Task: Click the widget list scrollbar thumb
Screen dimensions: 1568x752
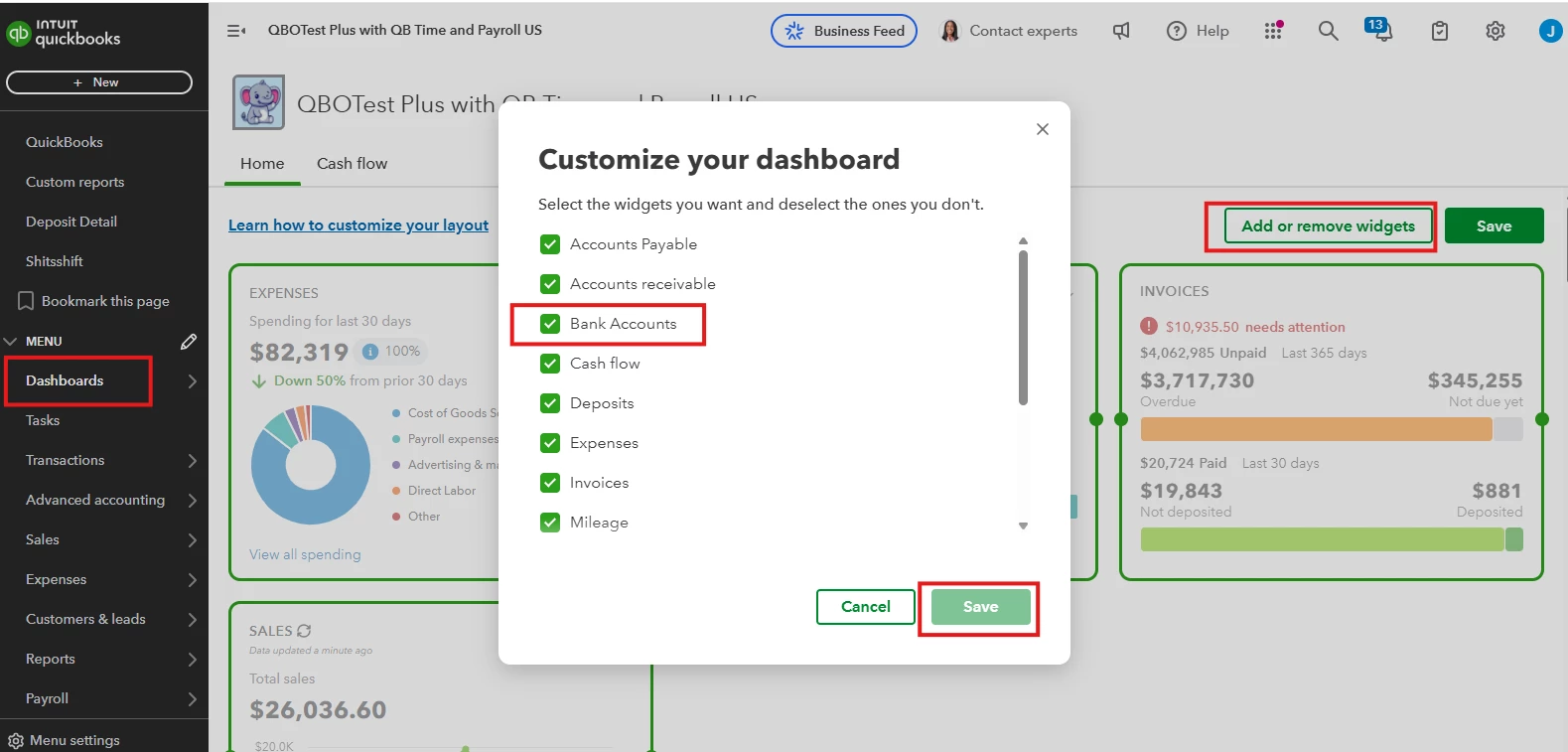Action: pos(1023,328)
